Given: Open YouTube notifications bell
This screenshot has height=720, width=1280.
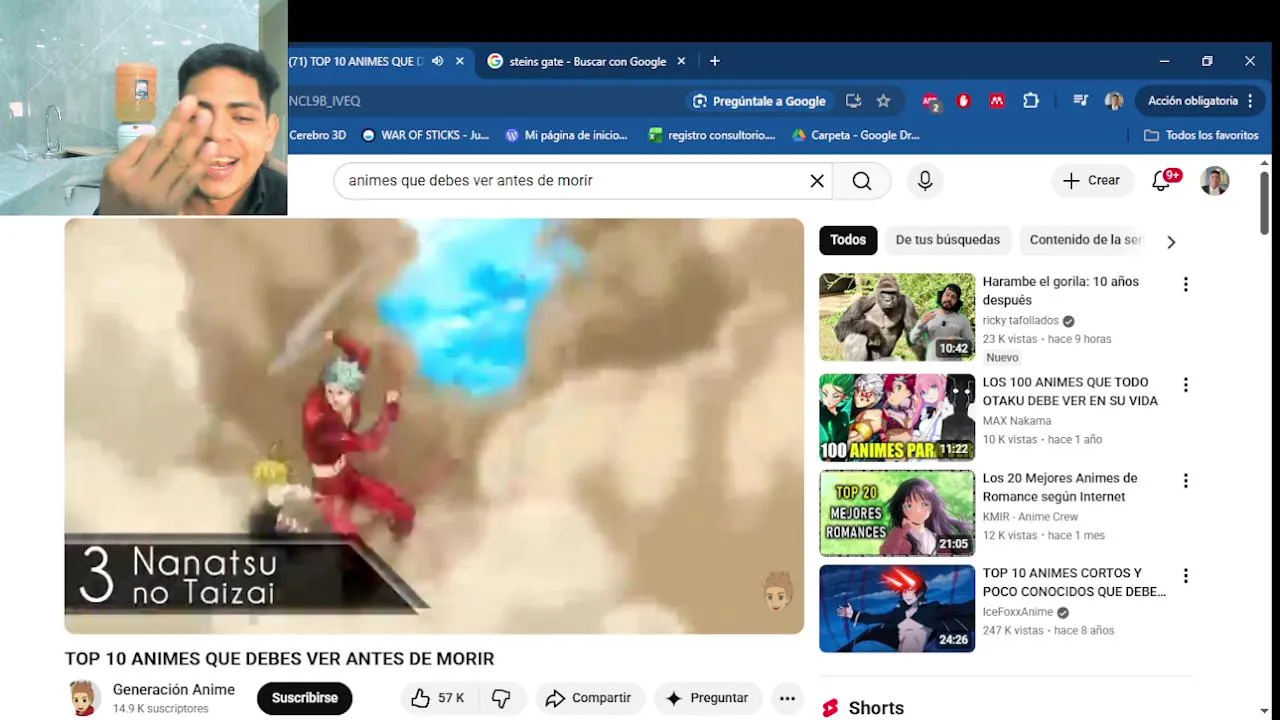Looking at the screenshot, I should (1161, 181).
